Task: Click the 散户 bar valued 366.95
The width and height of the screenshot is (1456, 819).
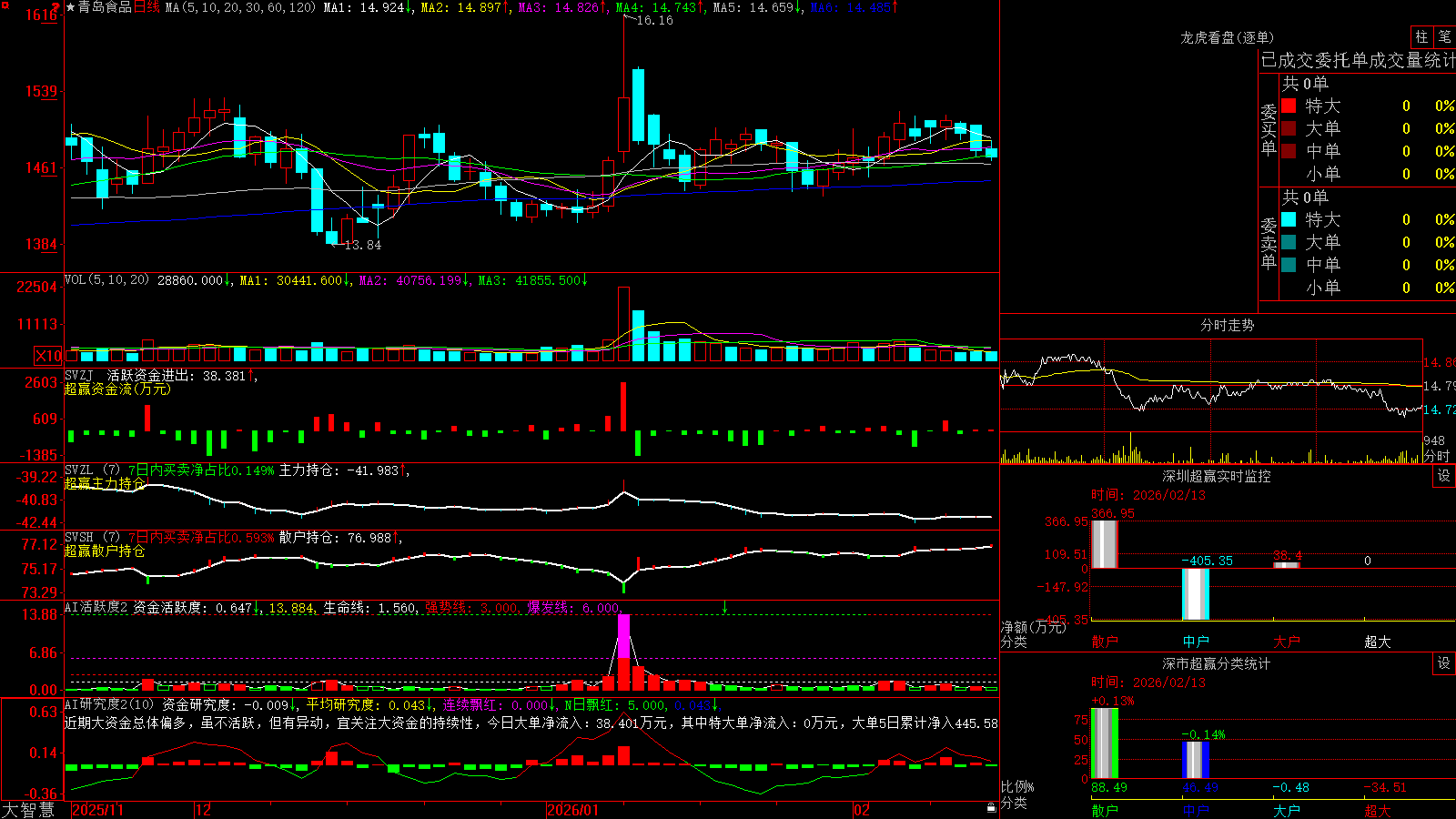Action: [1104, 544]
